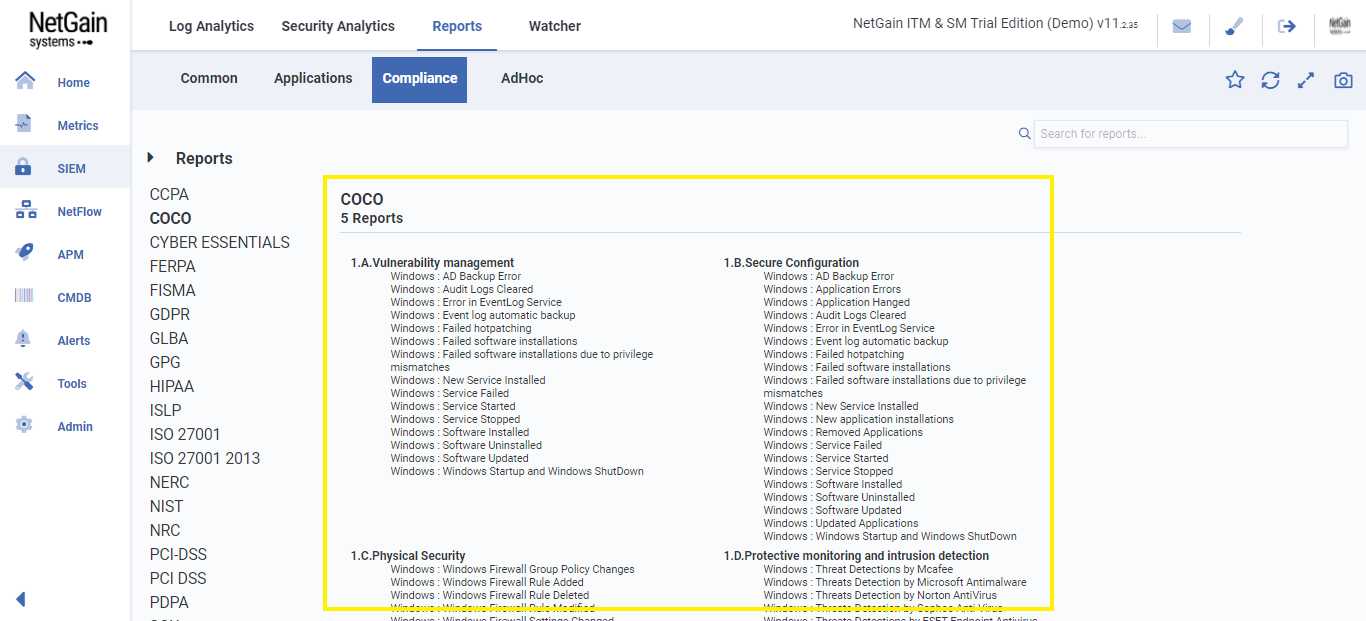This screenshot has width=1366, height=621.
Task: Open the Alerts bell icon
Action: tap(24, 339)
